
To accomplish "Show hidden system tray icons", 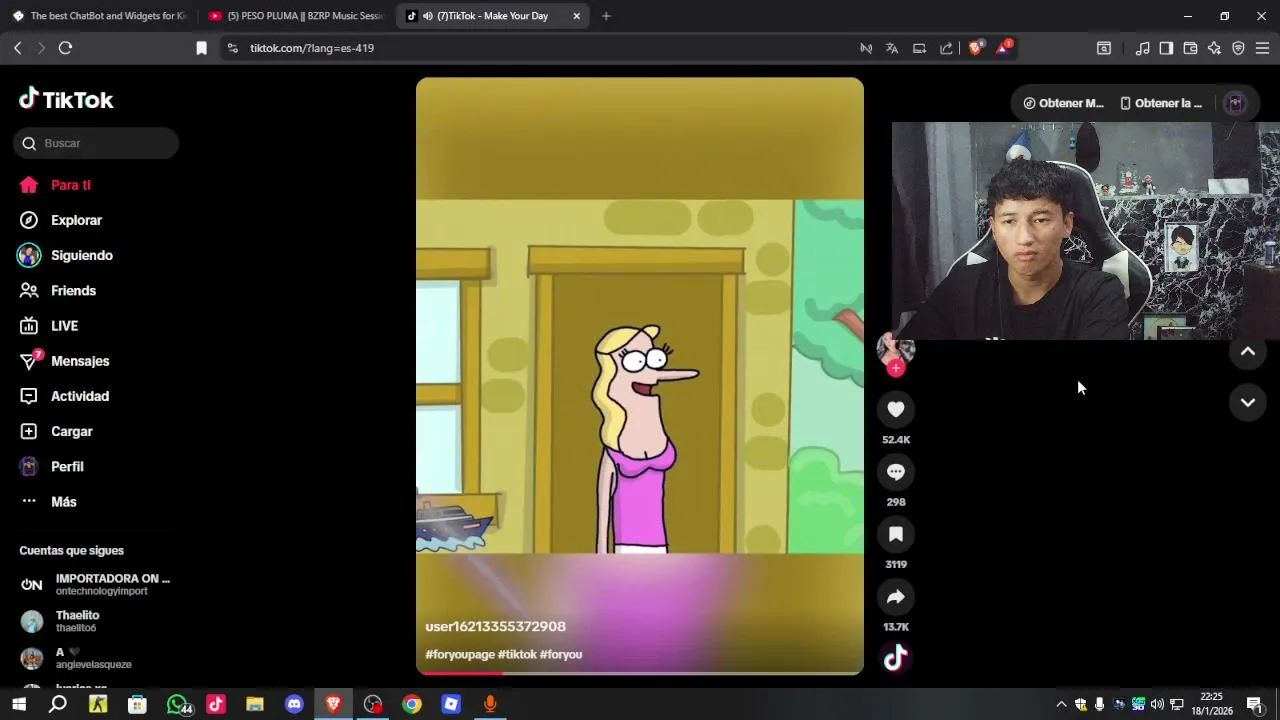I will pos(1061,704).
